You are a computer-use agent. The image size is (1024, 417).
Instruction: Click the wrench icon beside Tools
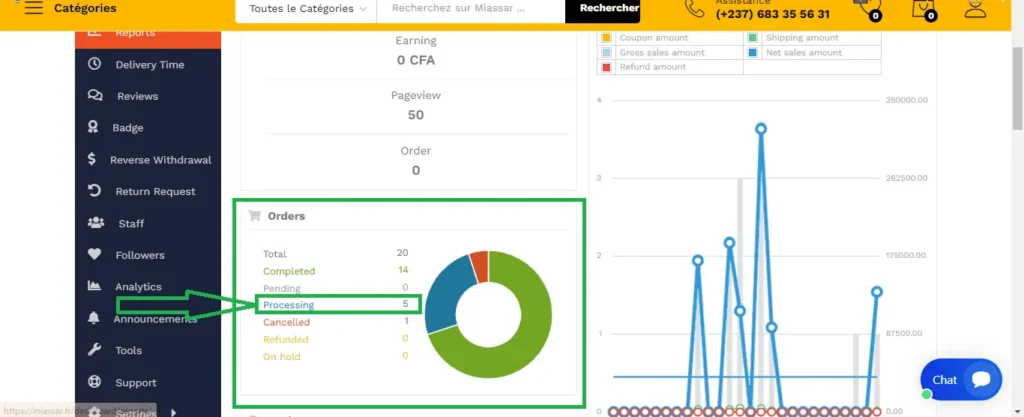pyautogui.click(x=95, y=350)
